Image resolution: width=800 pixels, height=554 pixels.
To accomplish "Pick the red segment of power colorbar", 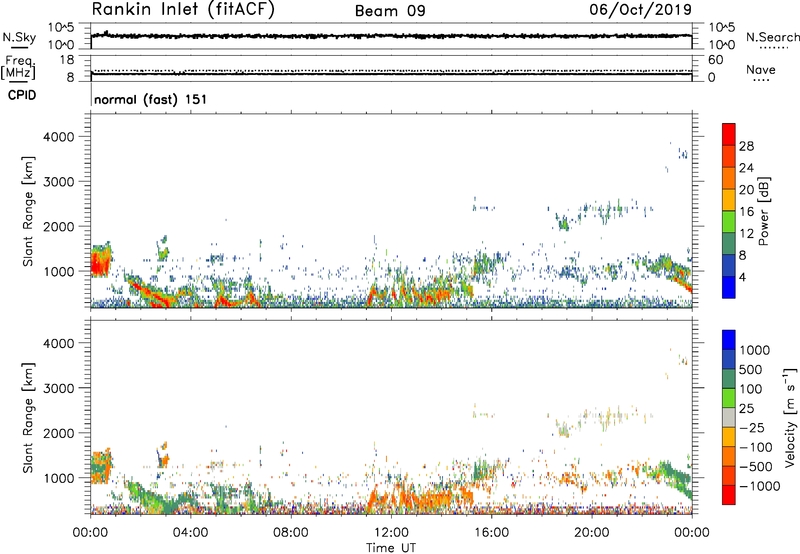I will (x=729, y=134).
